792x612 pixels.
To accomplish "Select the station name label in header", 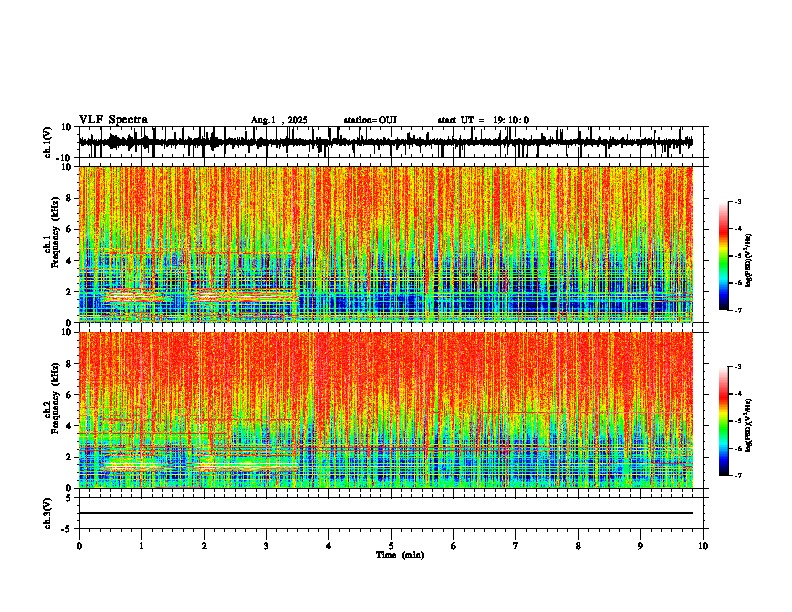I will pyautogui.click(x=370, y=120).
